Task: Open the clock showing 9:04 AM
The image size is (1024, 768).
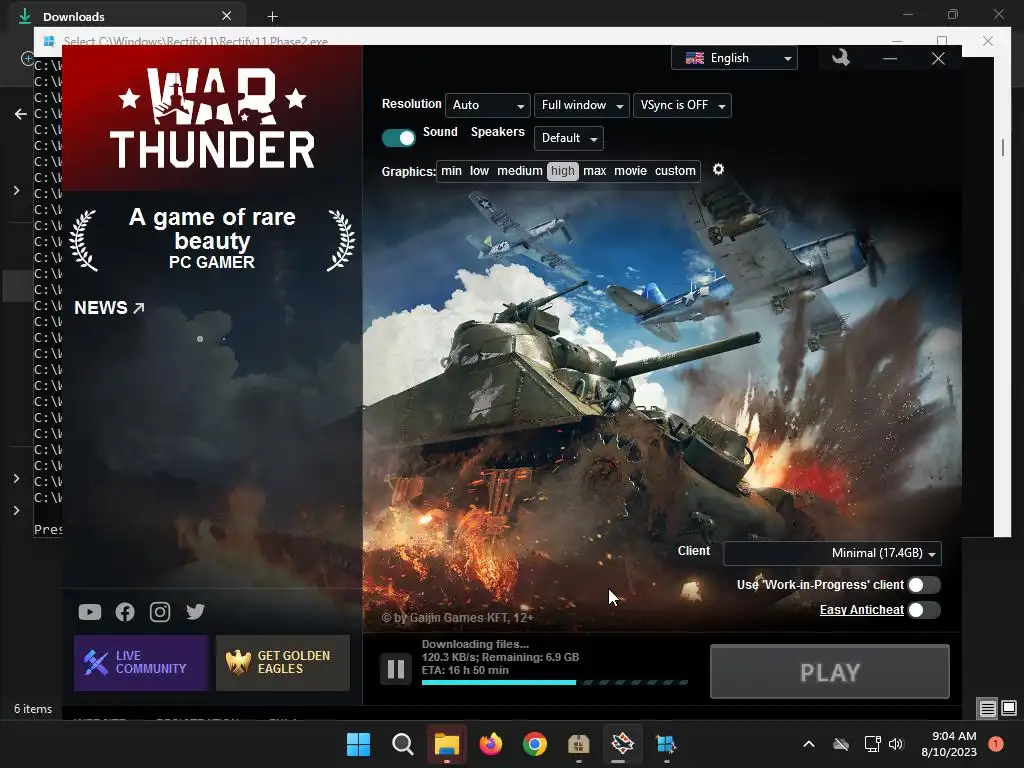Action: (x=949, y=744)
